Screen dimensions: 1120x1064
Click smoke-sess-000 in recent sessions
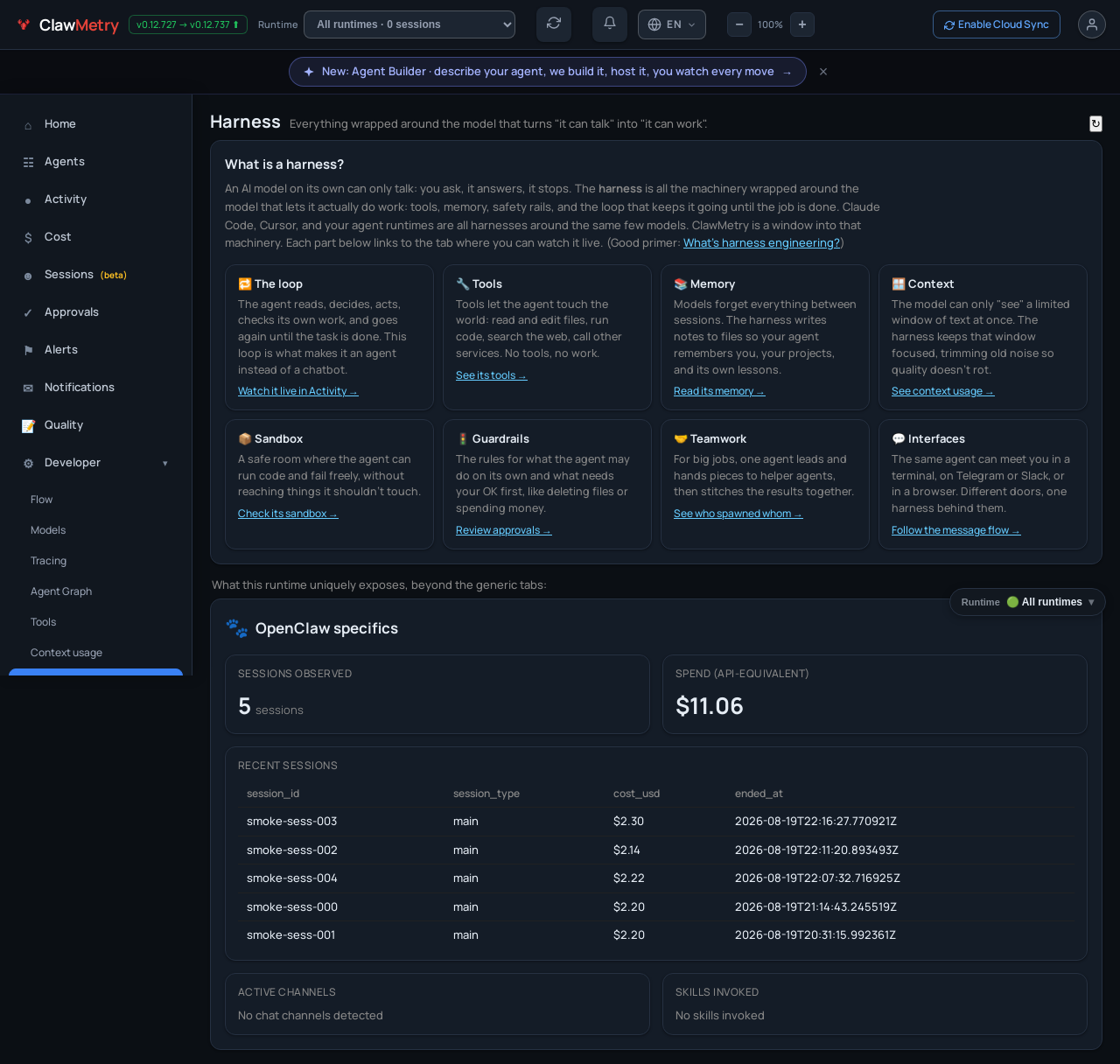pos(291,907)
